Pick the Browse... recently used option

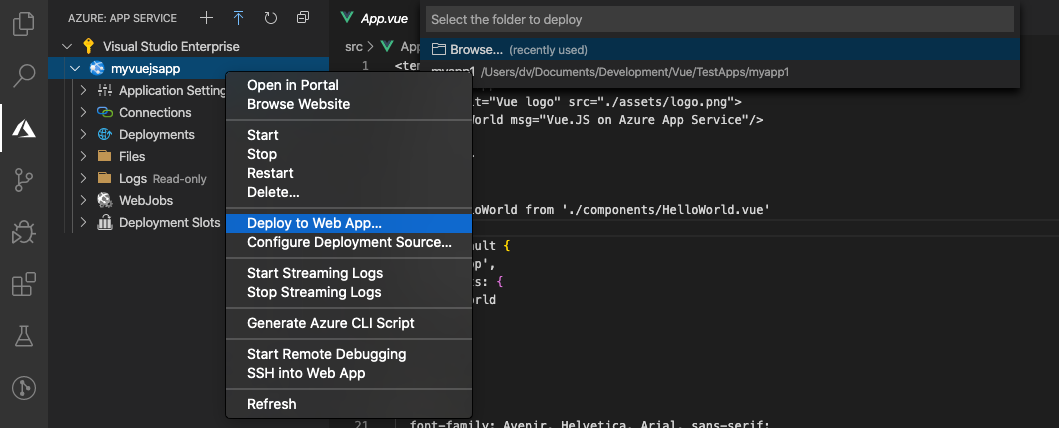pyautogui.click(x=720, y=49)
